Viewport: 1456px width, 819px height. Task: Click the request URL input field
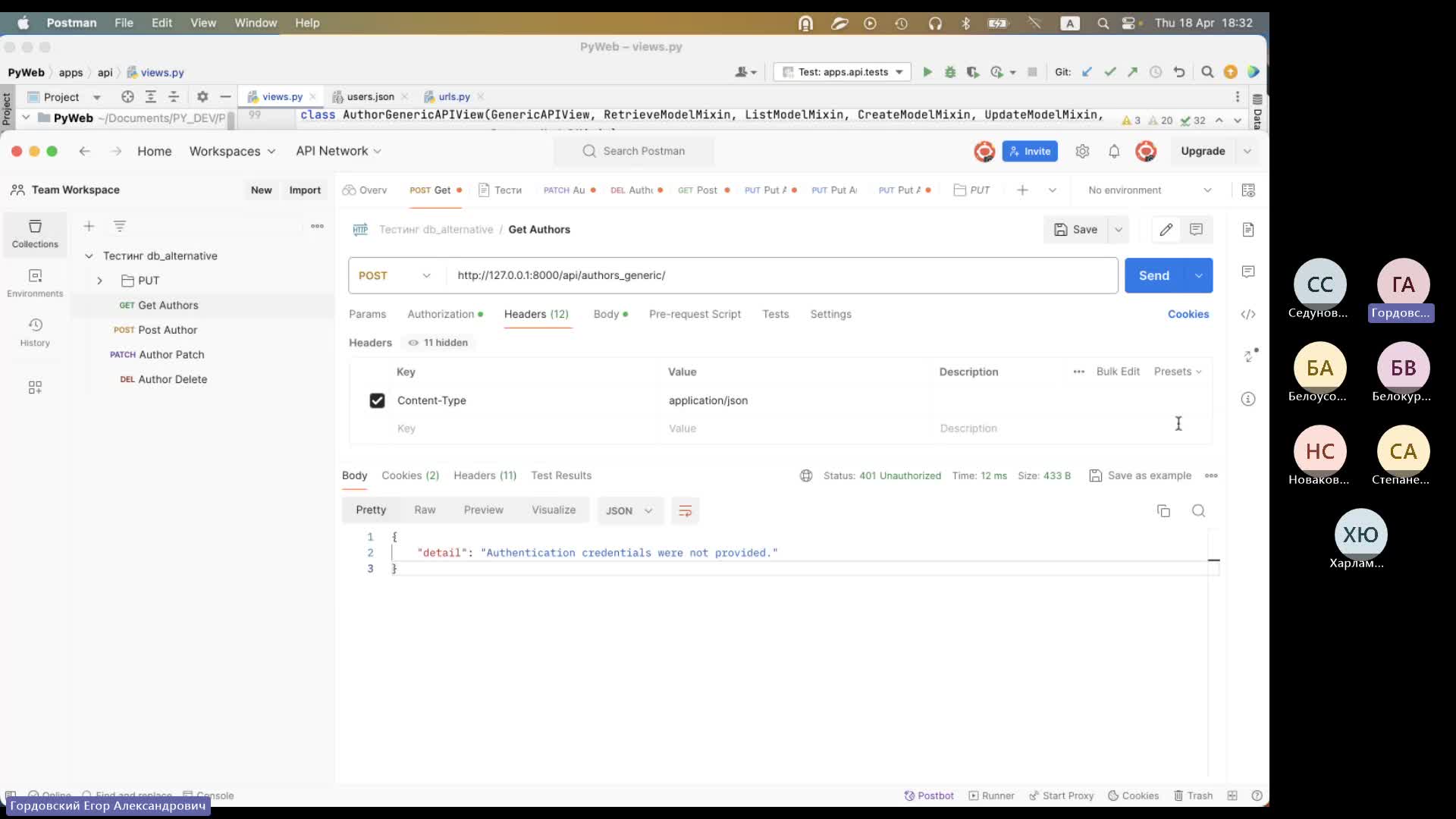point(782,275)
